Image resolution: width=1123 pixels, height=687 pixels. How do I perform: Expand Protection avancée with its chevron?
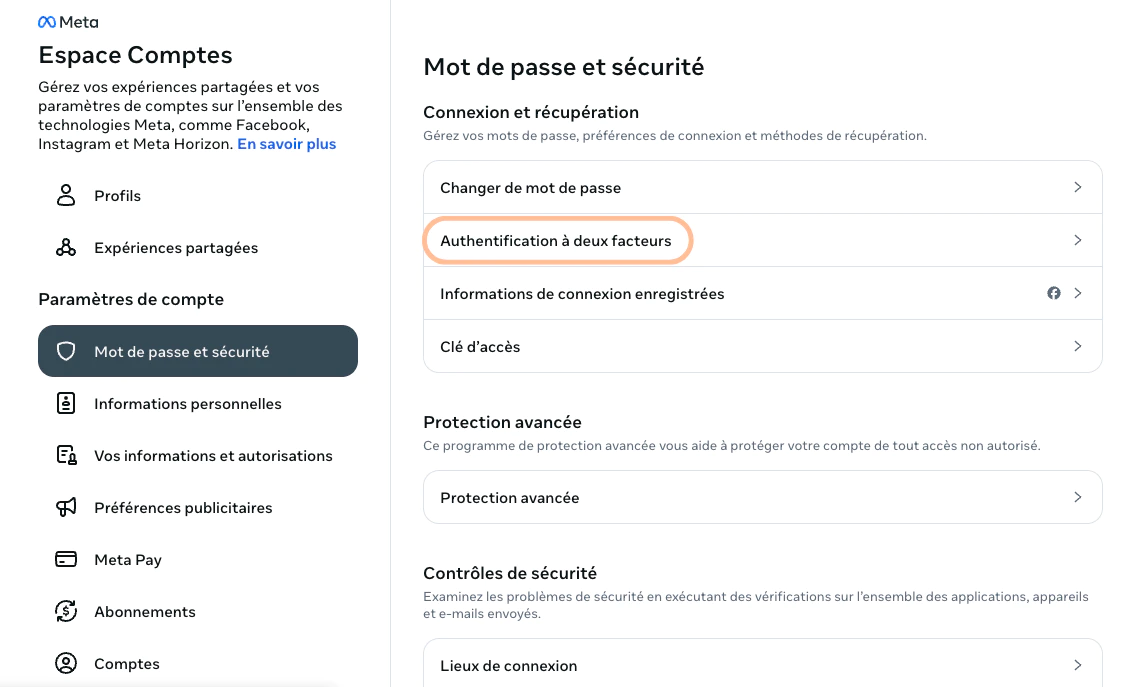click(1077, 497)
